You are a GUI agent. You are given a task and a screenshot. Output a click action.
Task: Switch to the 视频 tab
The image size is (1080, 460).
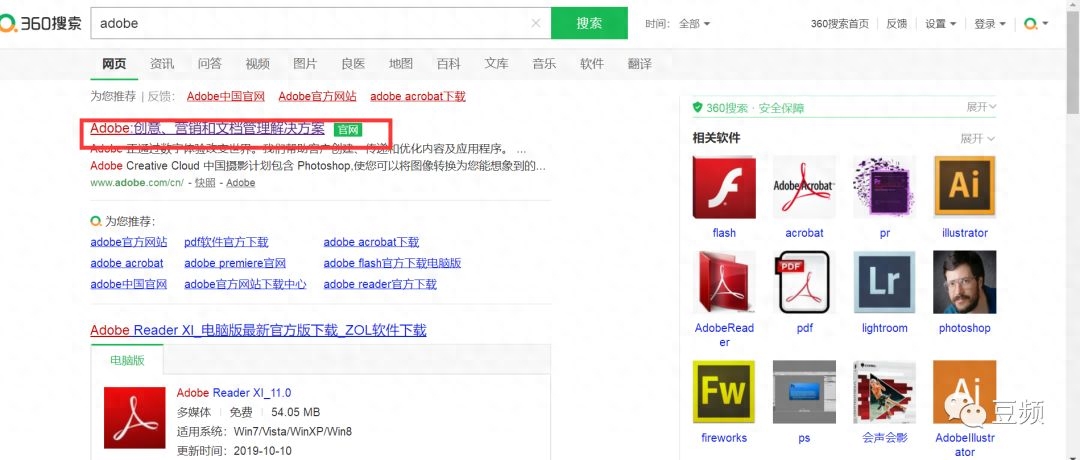tap(258, 64)
